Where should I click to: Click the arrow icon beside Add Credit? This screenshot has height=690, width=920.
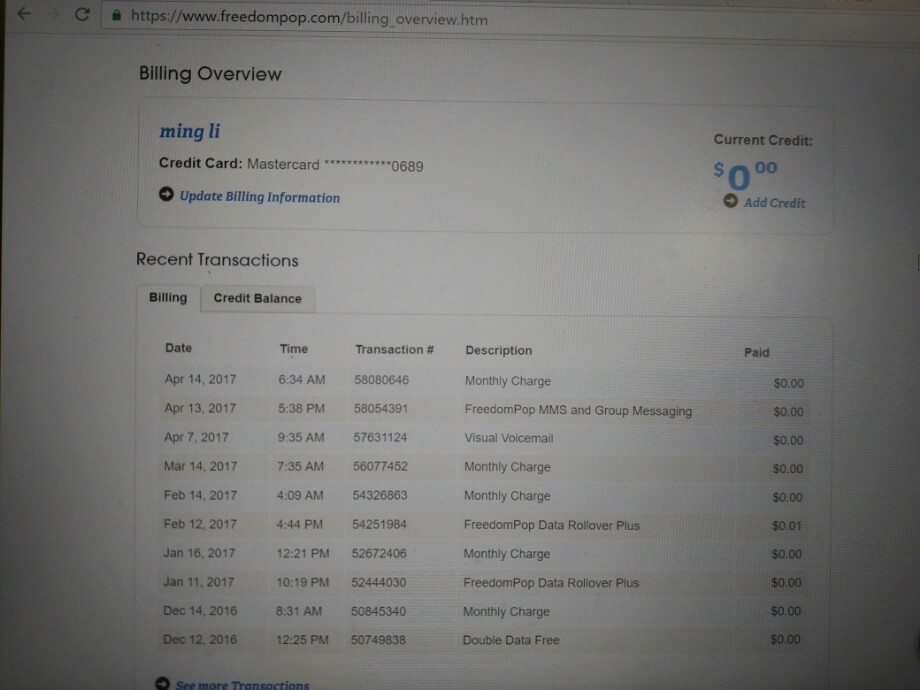tap(730, 201)
